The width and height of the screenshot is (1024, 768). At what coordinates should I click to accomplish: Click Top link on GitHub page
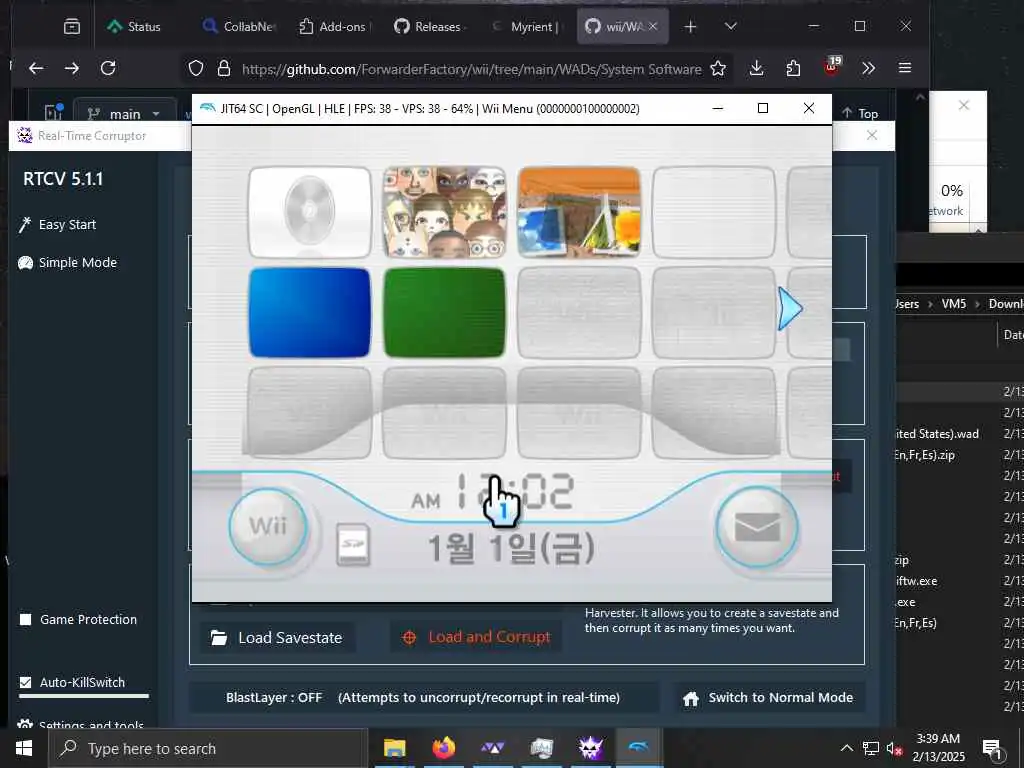pos(859,114)
